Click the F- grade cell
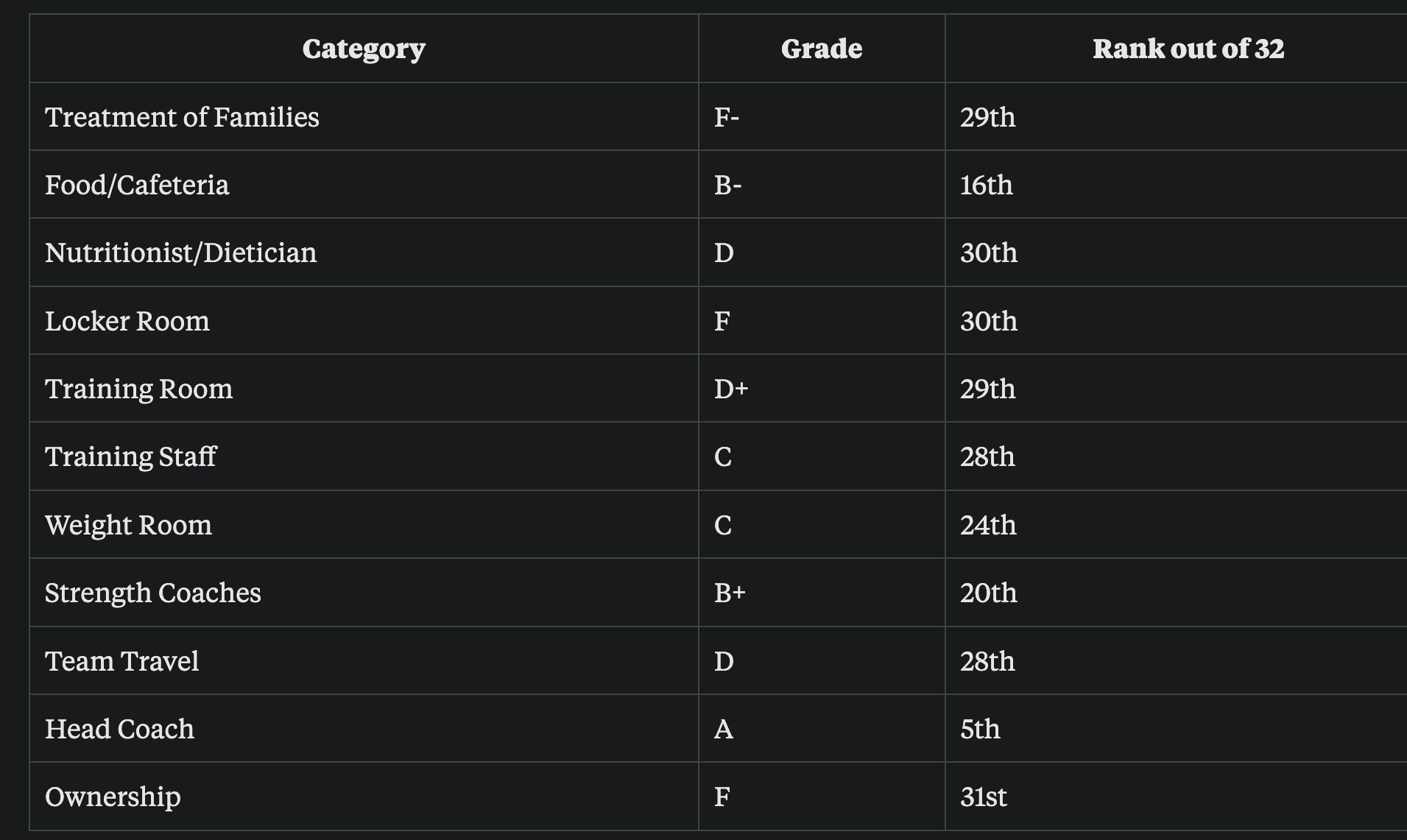This screenshot has height=840, width=1407. (727, 117)
